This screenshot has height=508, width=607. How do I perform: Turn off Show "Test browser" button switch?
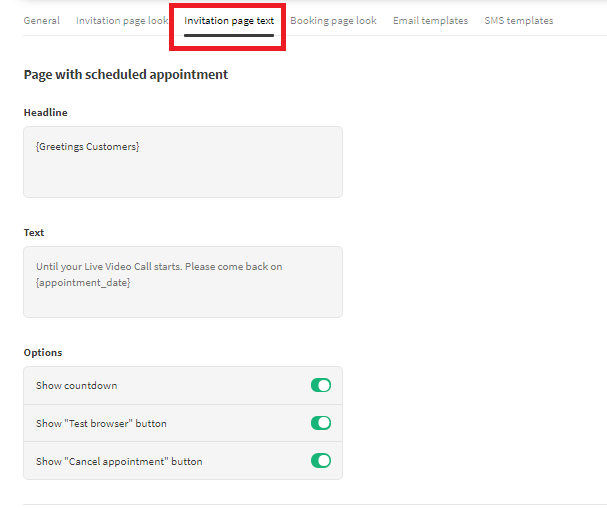click(321, 423)
